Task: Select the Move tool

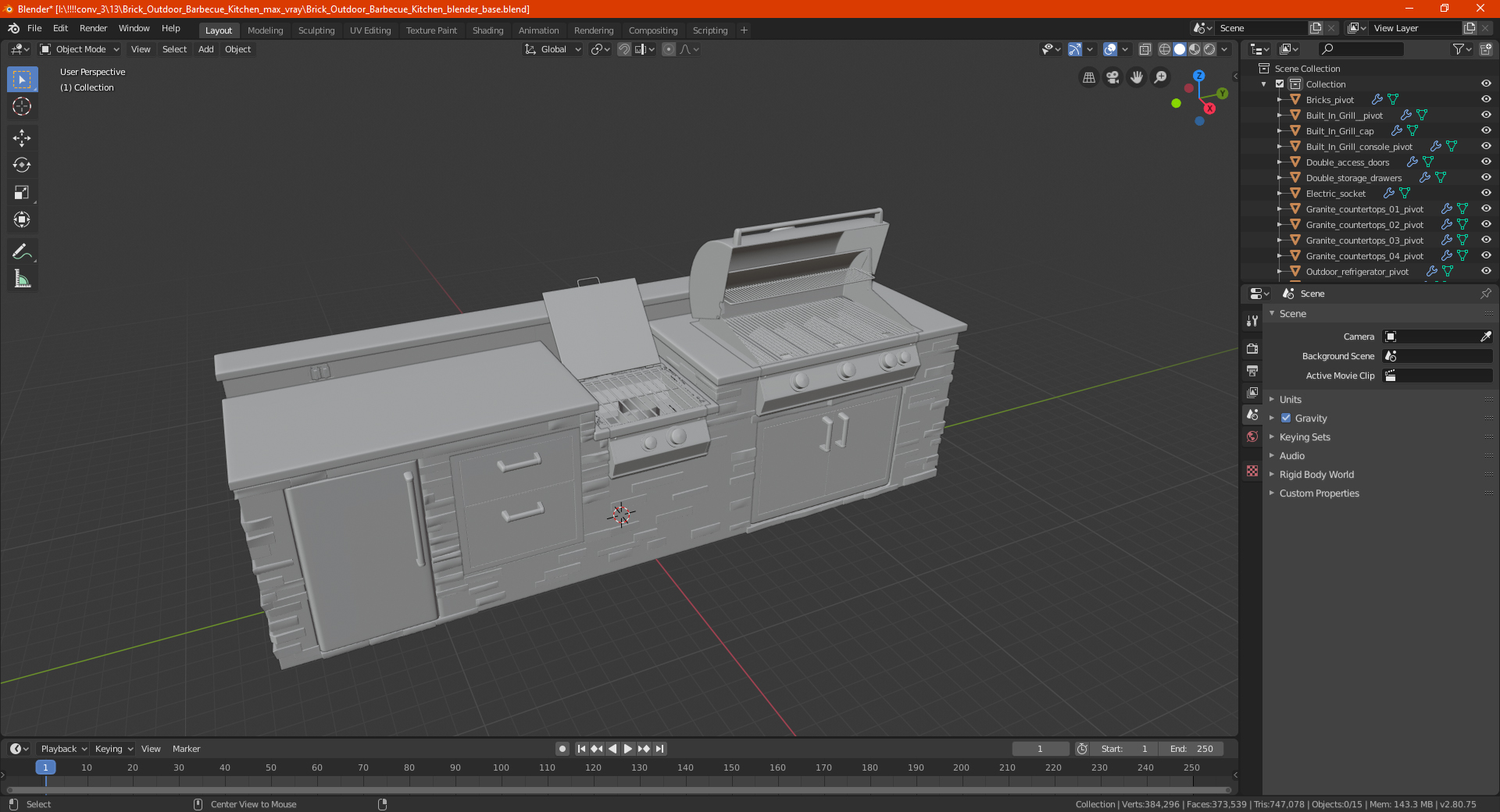Action: pos(22,138)
